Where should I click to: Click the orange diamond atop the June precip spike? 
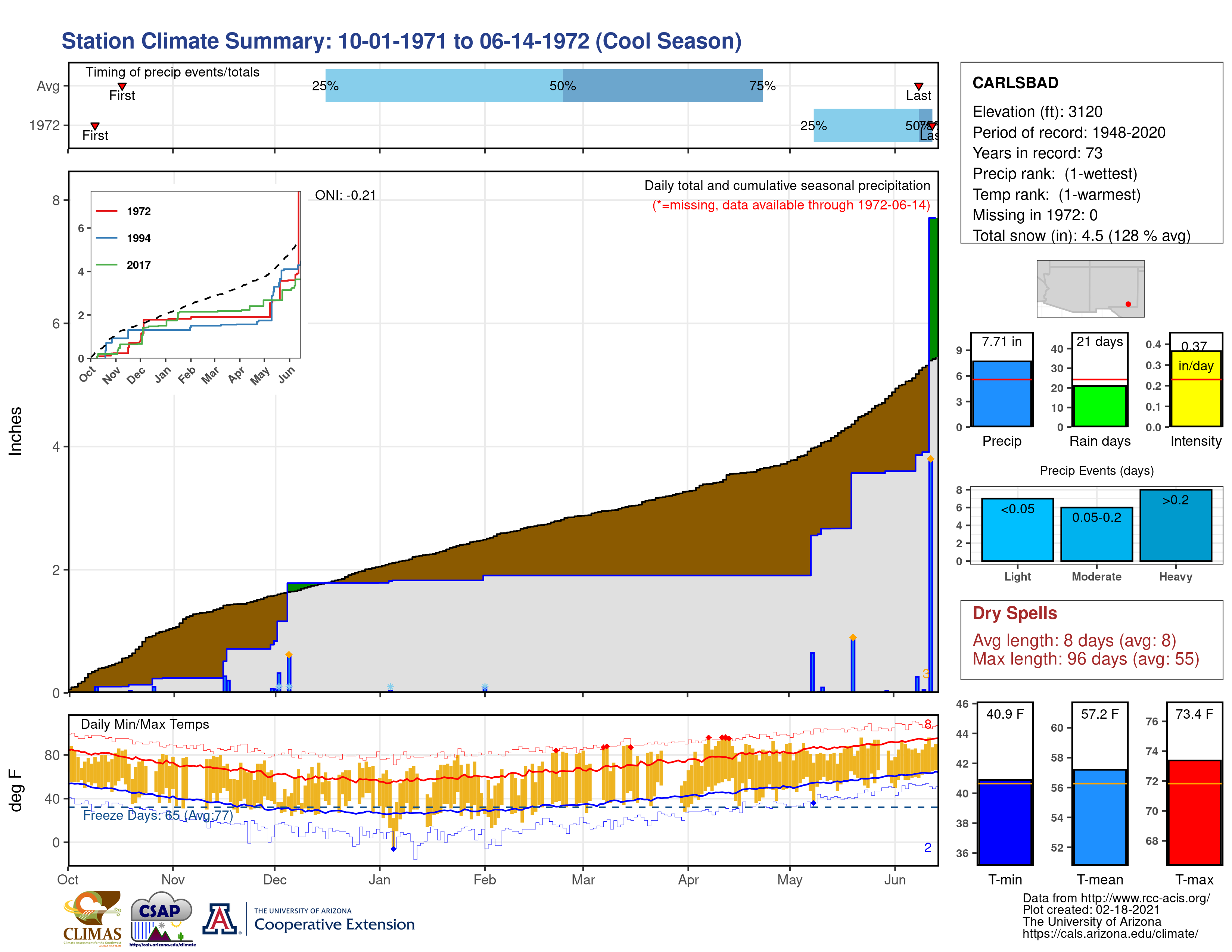[x=930, y=458]
